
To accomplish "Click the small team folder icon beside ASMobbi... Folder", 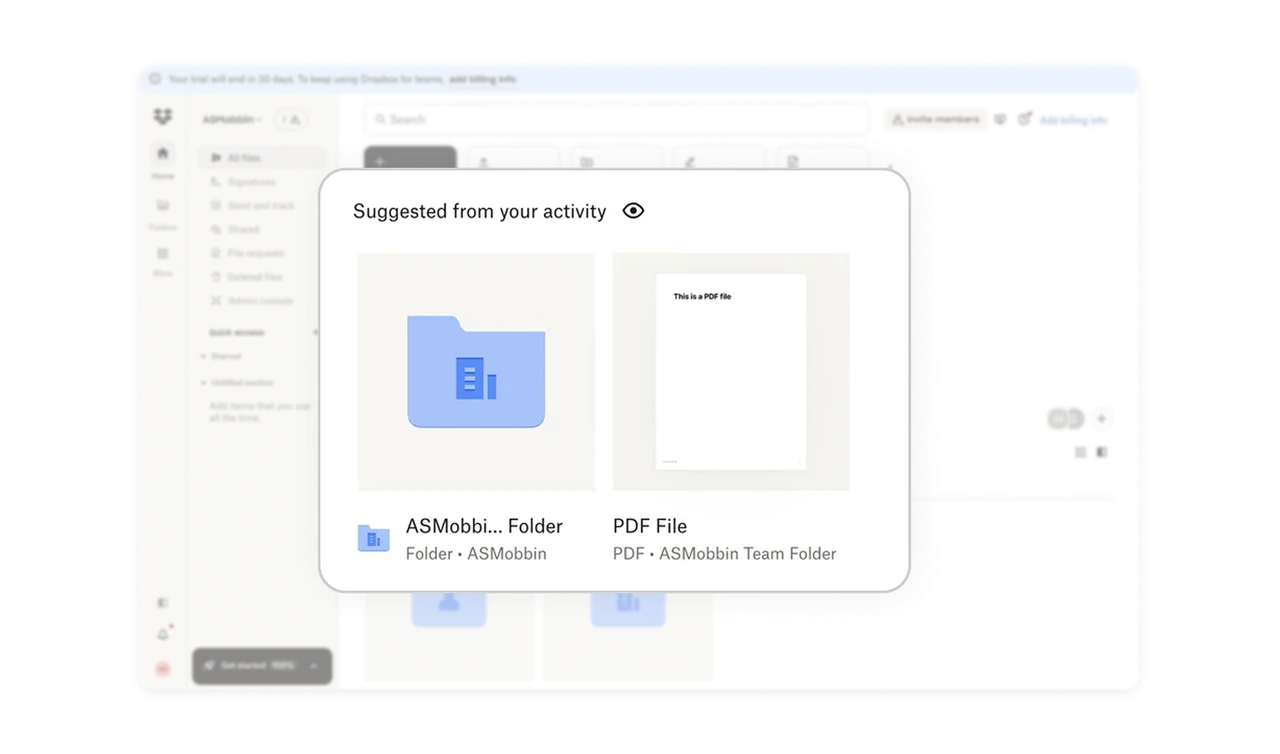I will pyautogui.click(x=373, y=538).
